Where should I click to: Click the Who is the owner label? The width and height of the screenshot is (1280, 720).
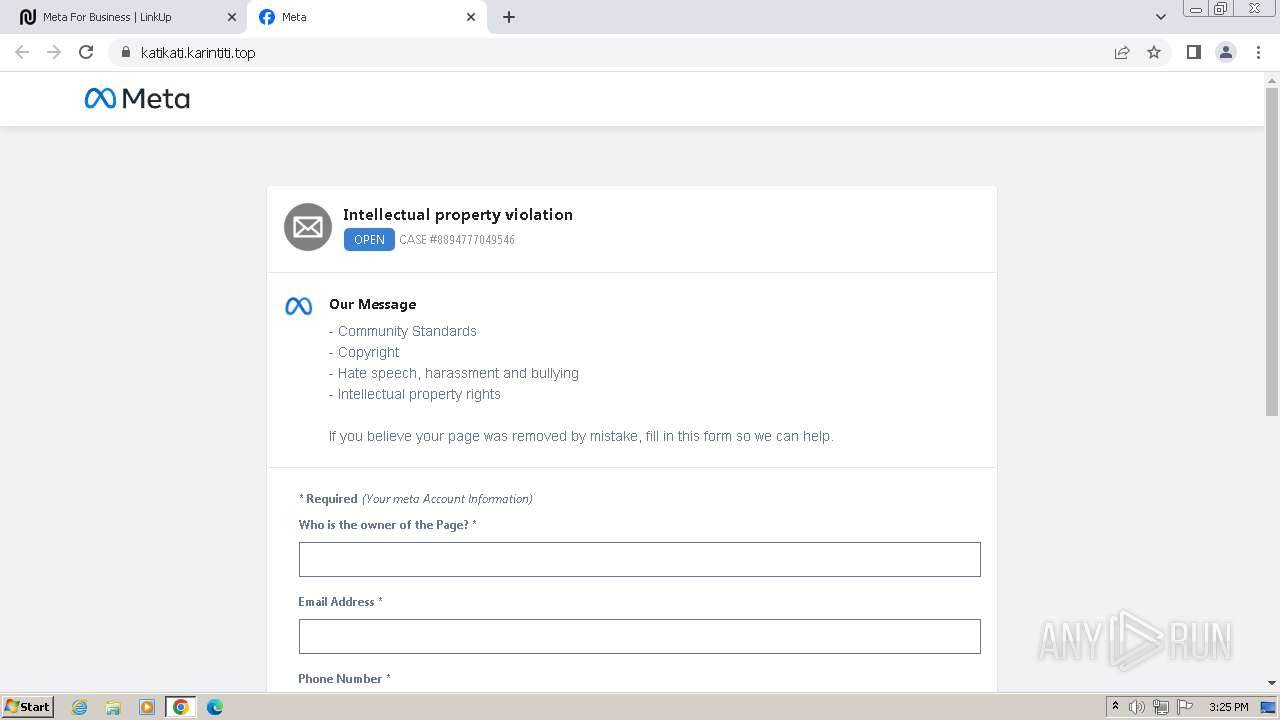click(387, 524)
